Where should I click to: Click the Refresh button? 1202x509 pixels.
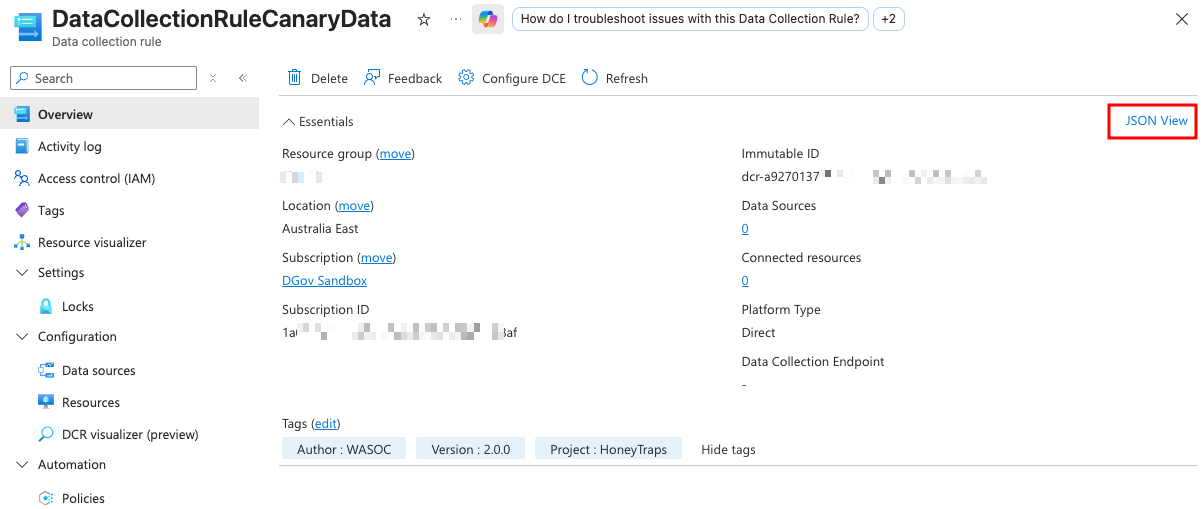(x=614, y=78)
